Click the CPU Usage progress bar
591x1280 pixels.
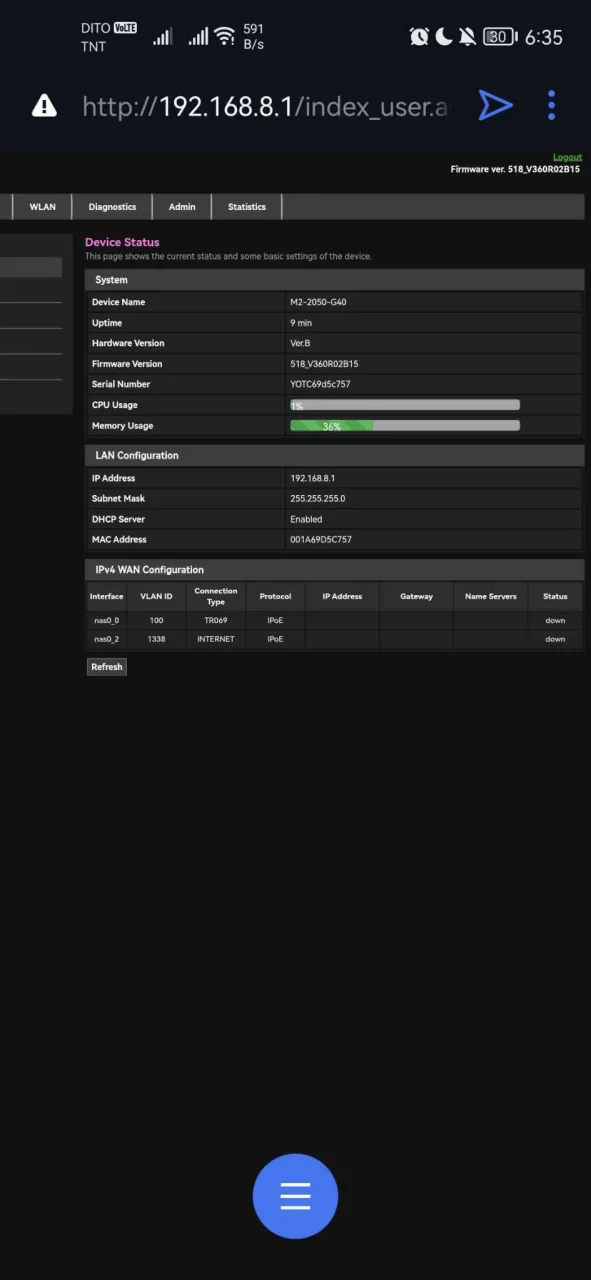[405, 405]
